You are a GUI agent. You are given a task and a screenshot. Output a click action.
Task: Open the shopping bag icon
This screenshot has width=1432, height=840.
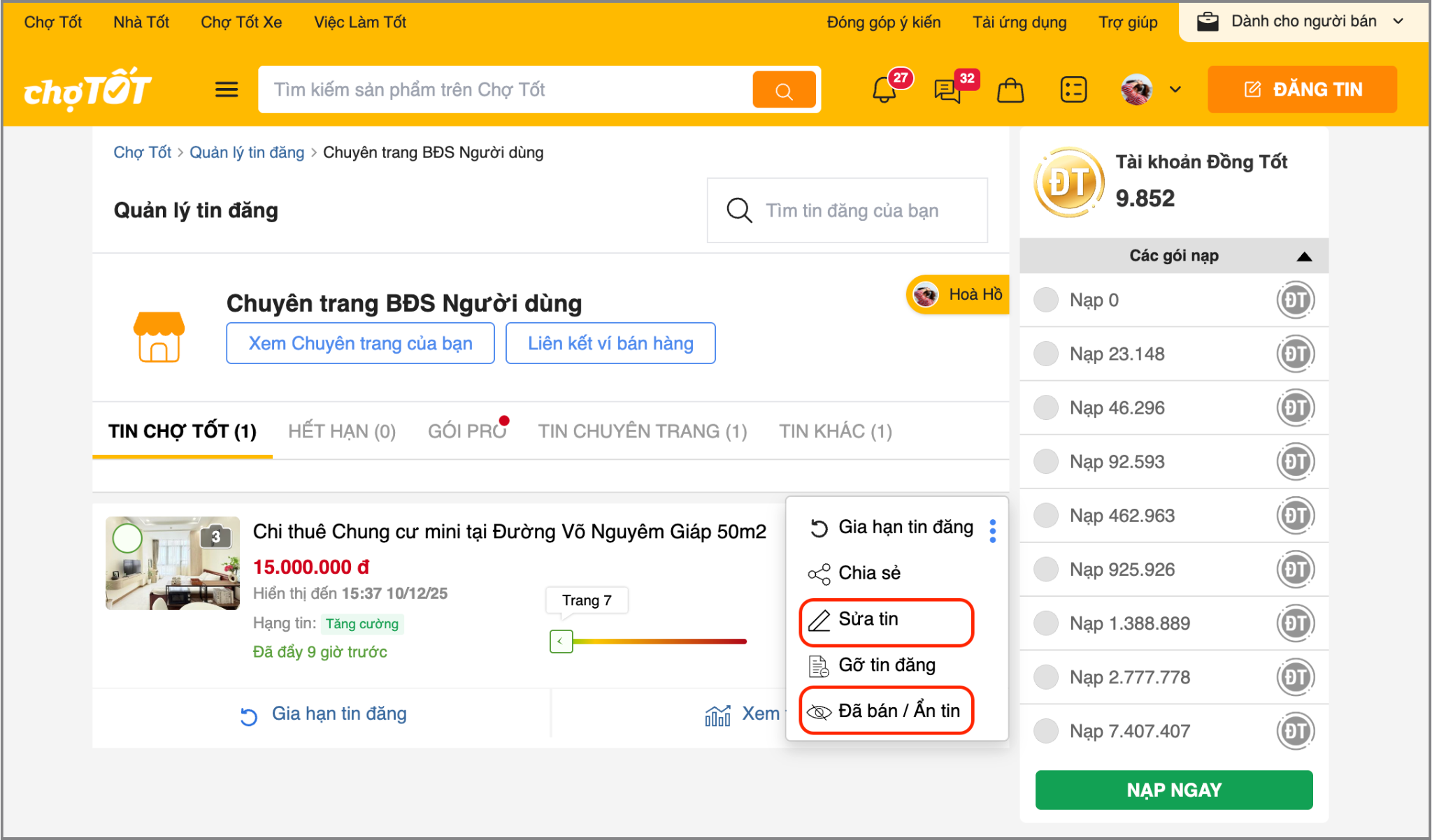(x=1010, y=90)
